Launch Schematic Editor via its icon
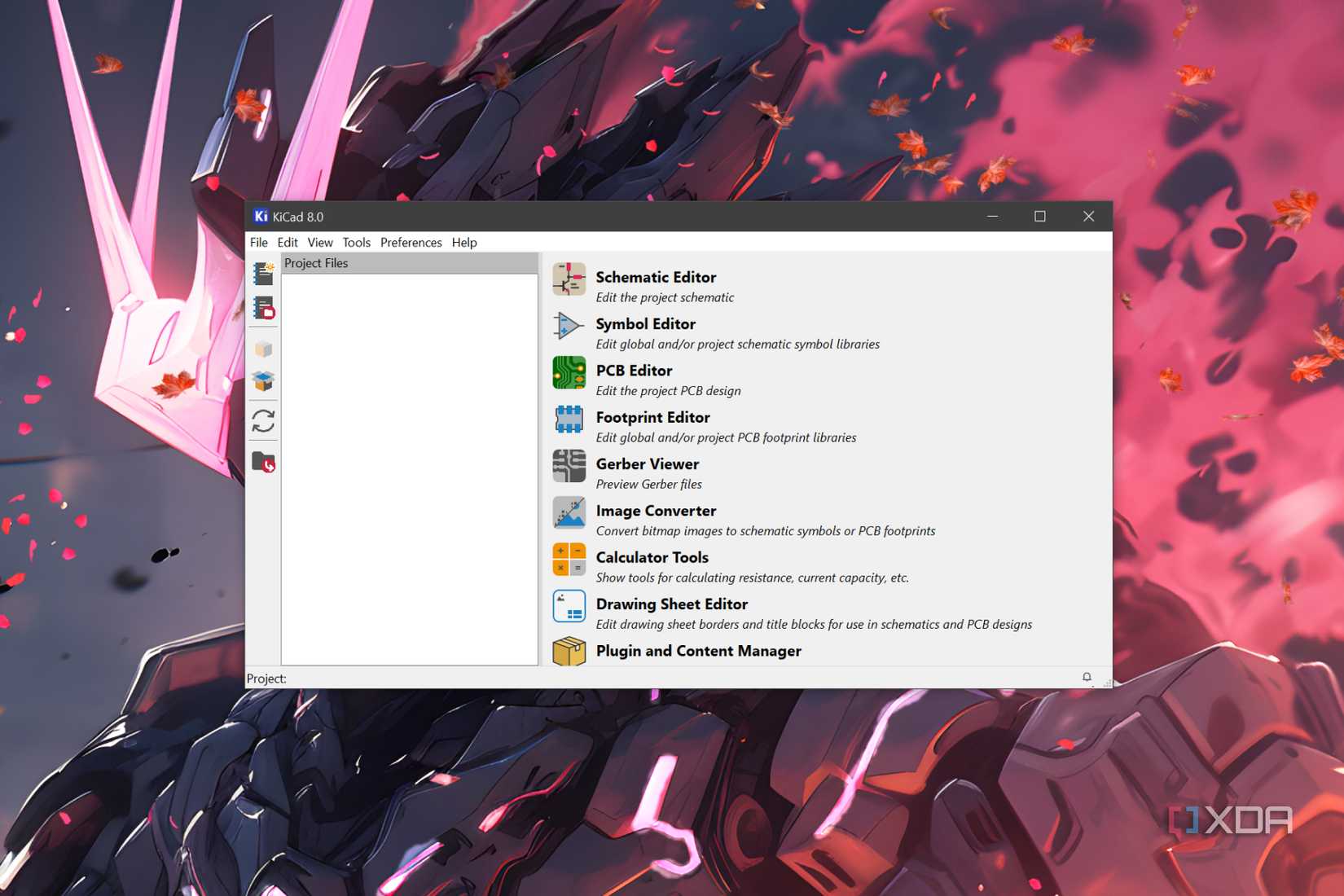The width and height of the screenshot is (1344, 896). click(x=569, y=279)
